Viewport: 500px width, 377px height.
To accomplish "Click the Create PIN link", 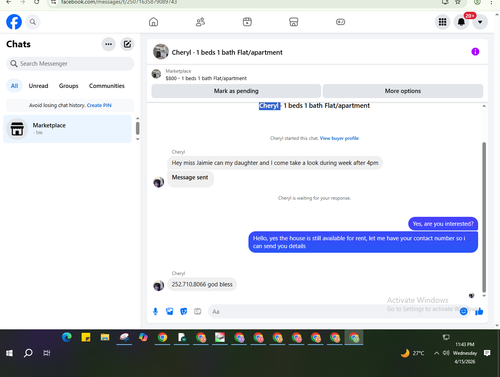I will (99, 105).
